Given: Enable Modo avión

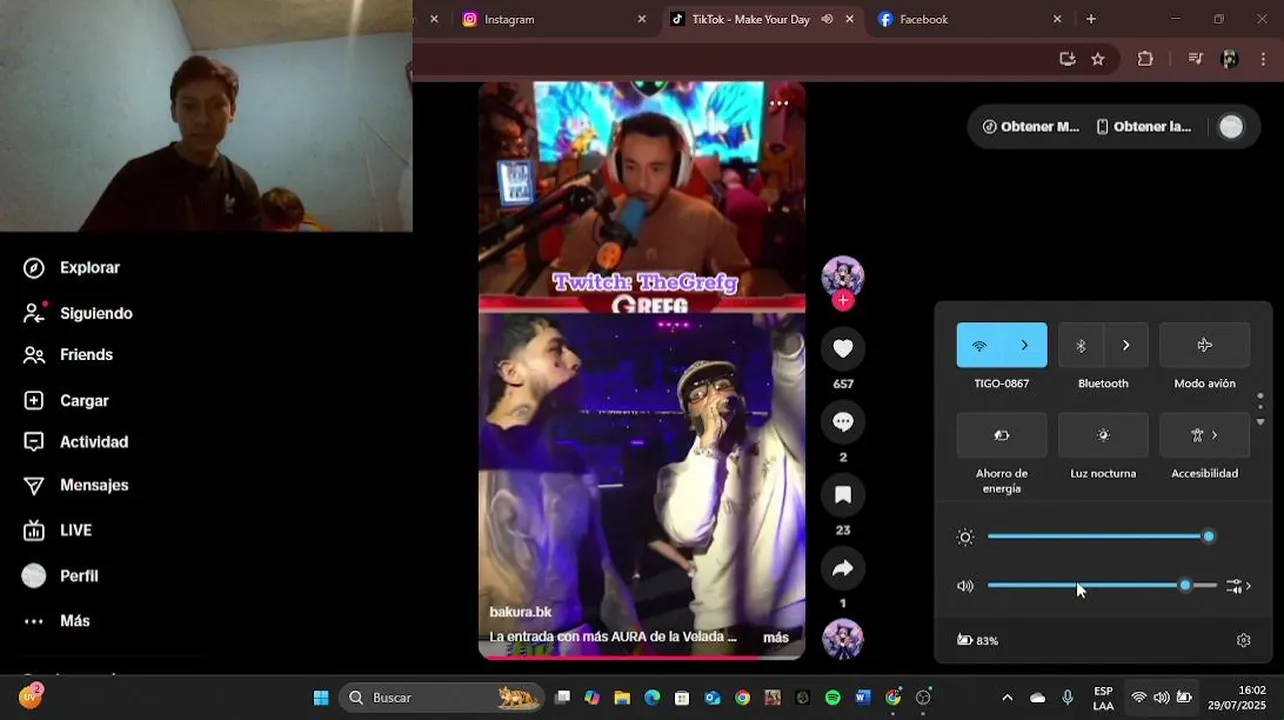Looking at the screenshot, I should [1204, 345].
